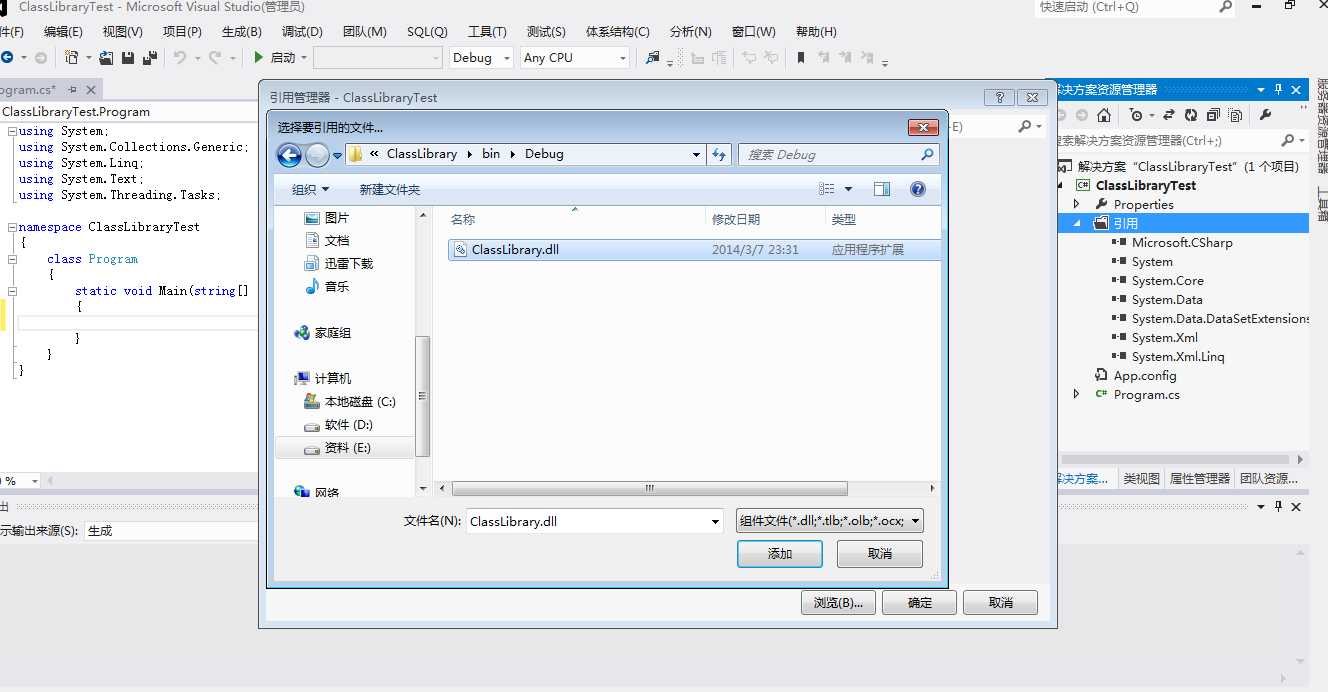Image resolution: width=1328 pixels, height=692 pixels.
Task: Click the Refresh icon in Solution Explorer
Action: [x=1191, y=115]
